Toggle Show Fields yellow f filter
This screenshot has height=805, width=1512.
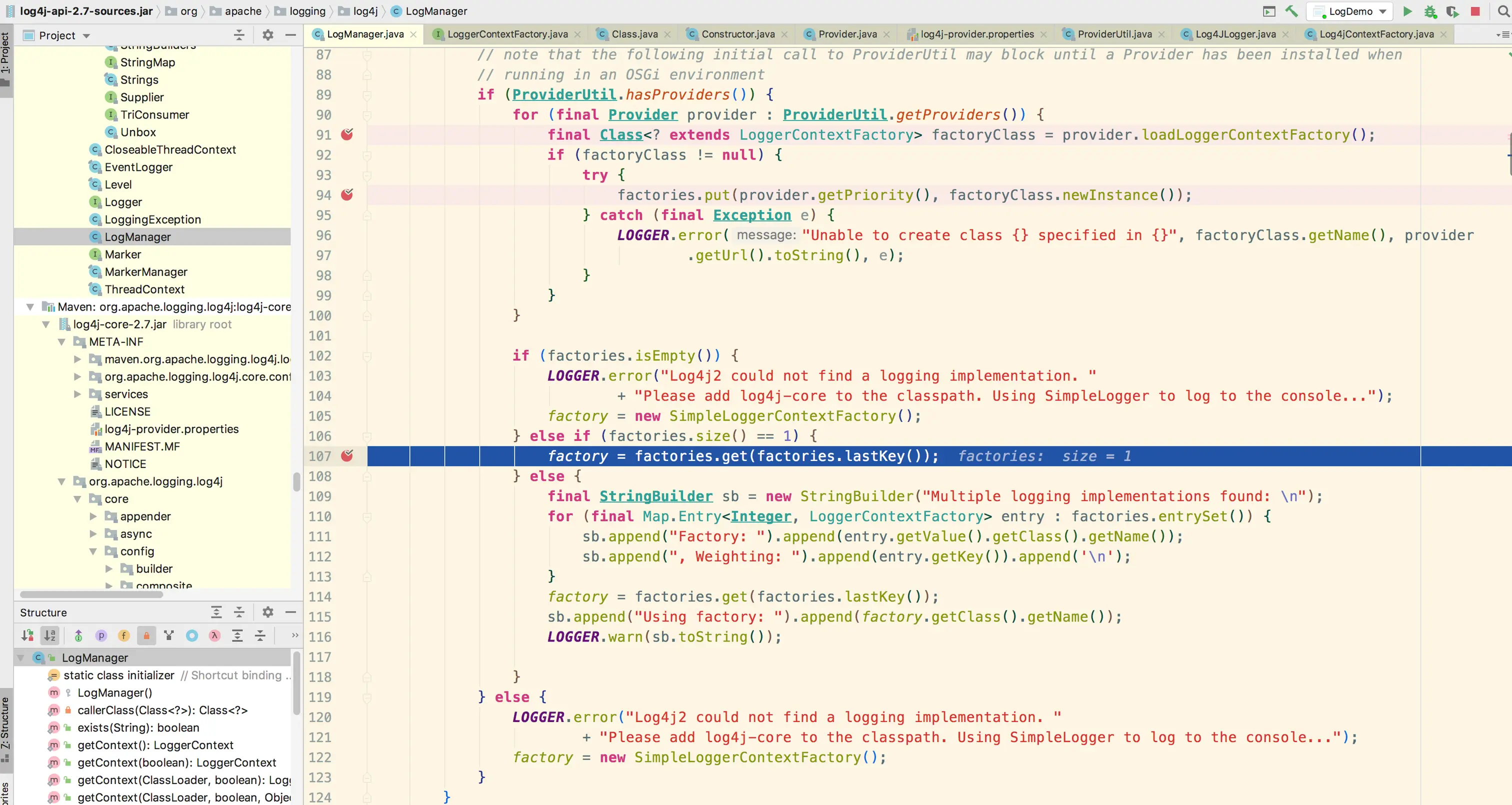point(124,635)
